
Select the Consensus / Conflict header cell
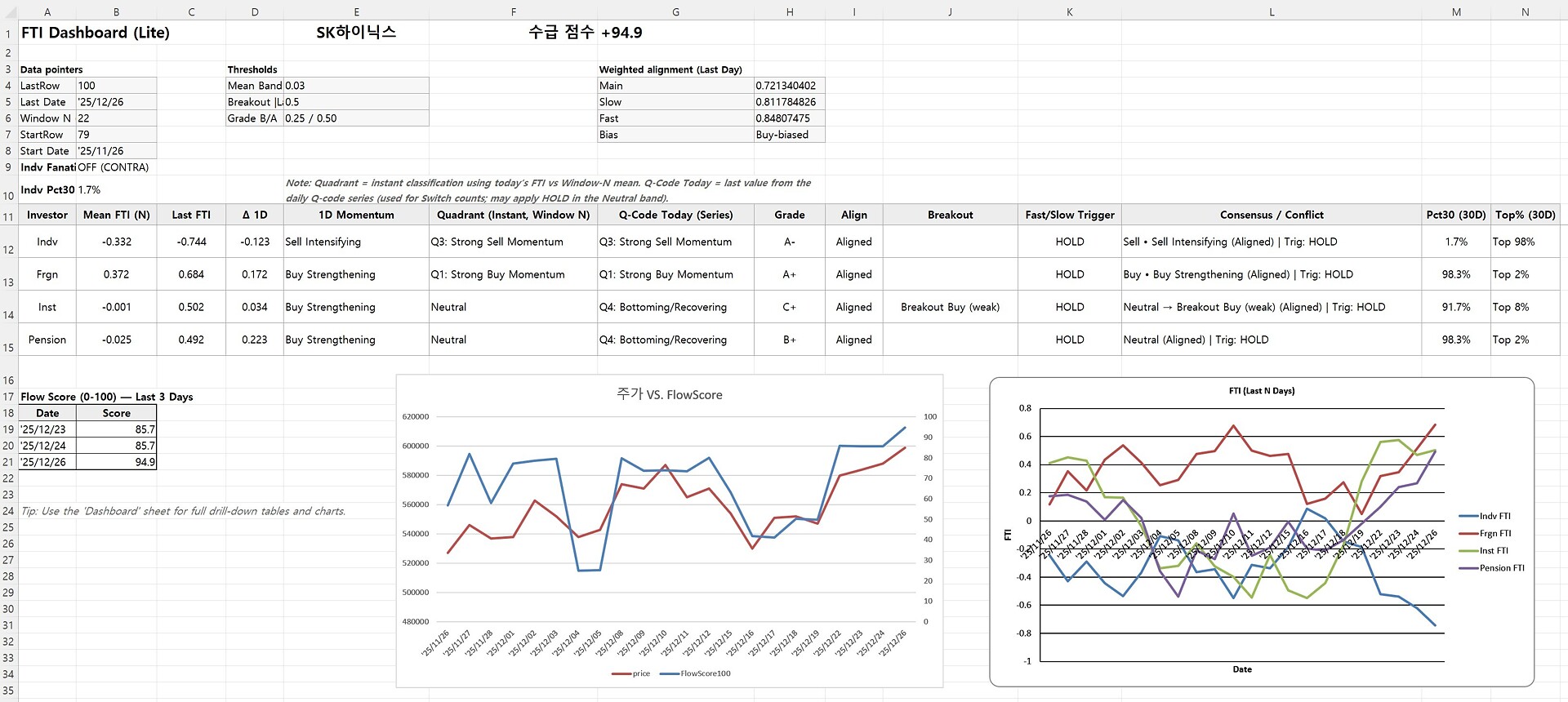(1271, 215)
